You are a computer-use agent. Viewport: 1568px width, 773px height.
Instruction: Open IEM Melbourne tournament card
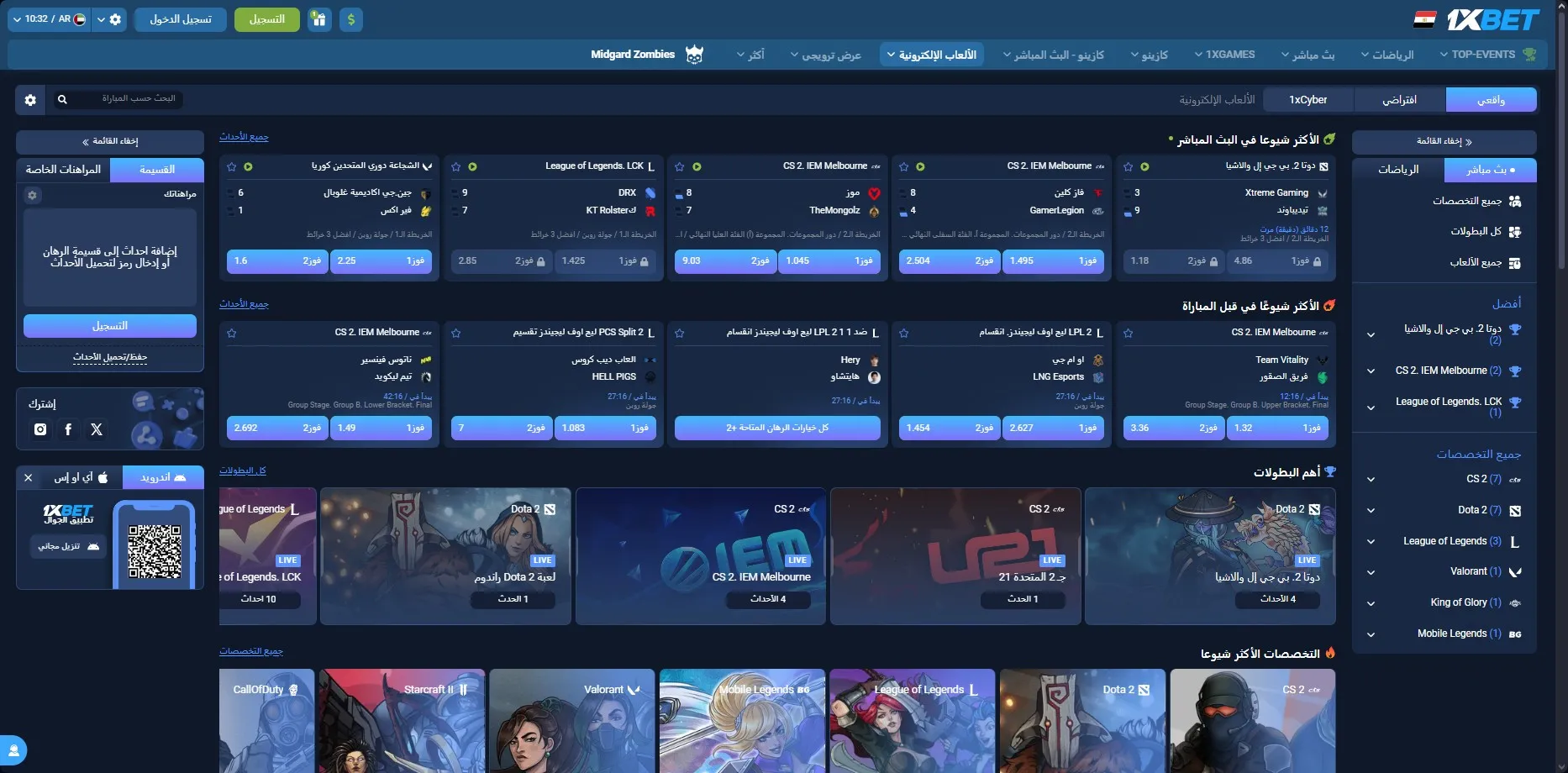point(701,555)
